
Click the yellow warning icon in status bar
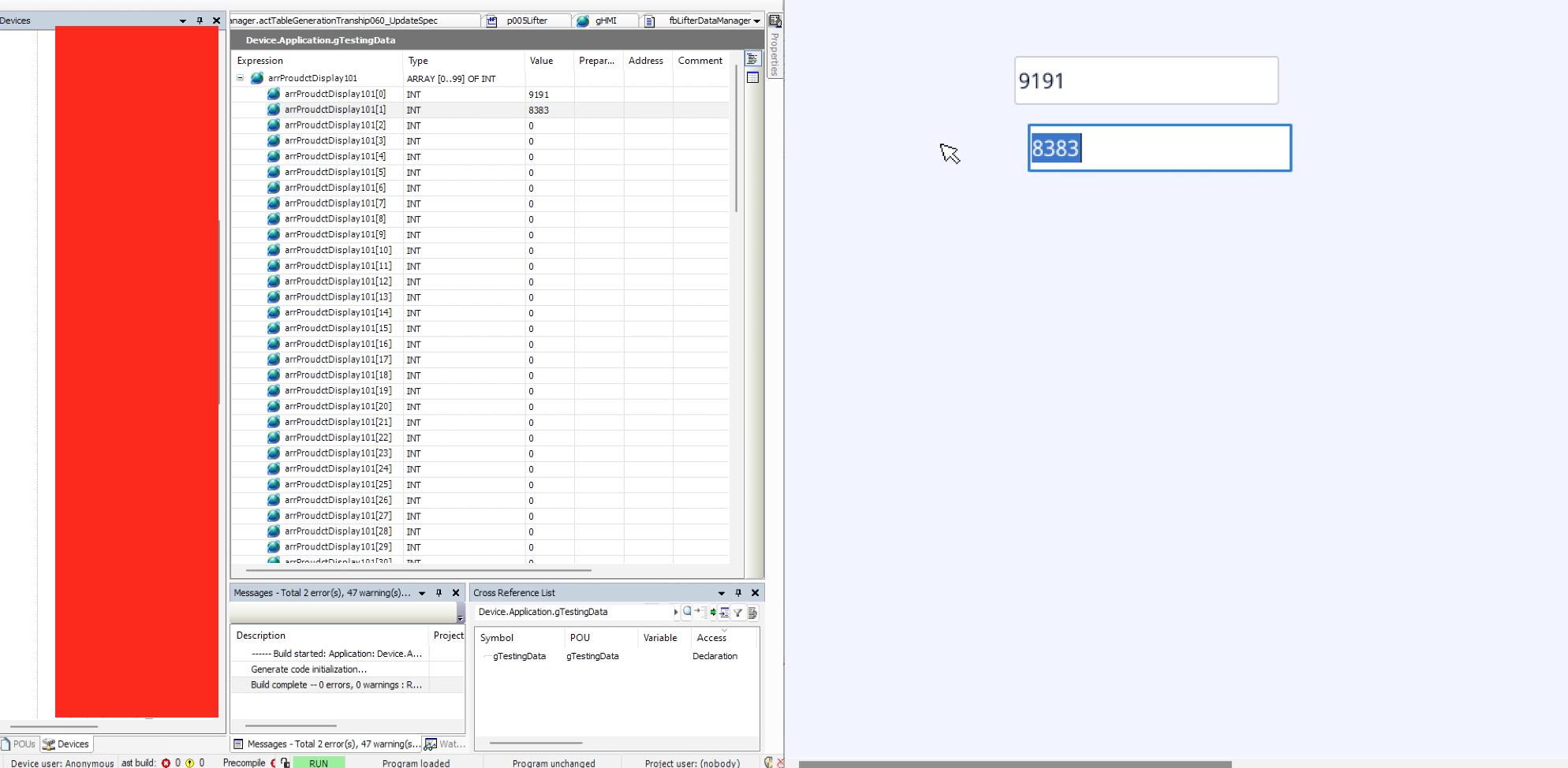(x=189, y=762)
